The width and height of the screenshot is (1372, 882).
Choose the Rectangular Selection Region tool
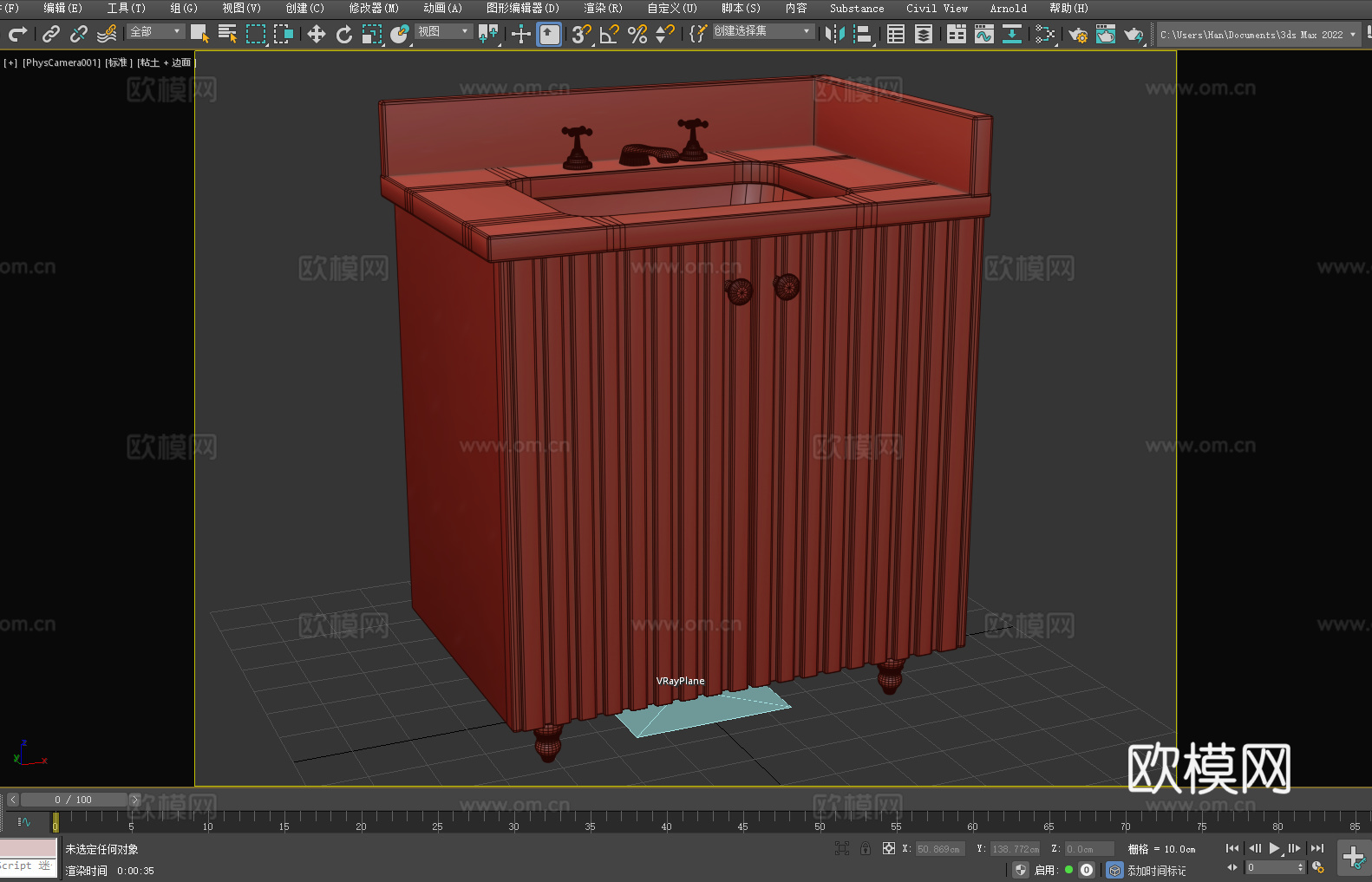[255, 34]
